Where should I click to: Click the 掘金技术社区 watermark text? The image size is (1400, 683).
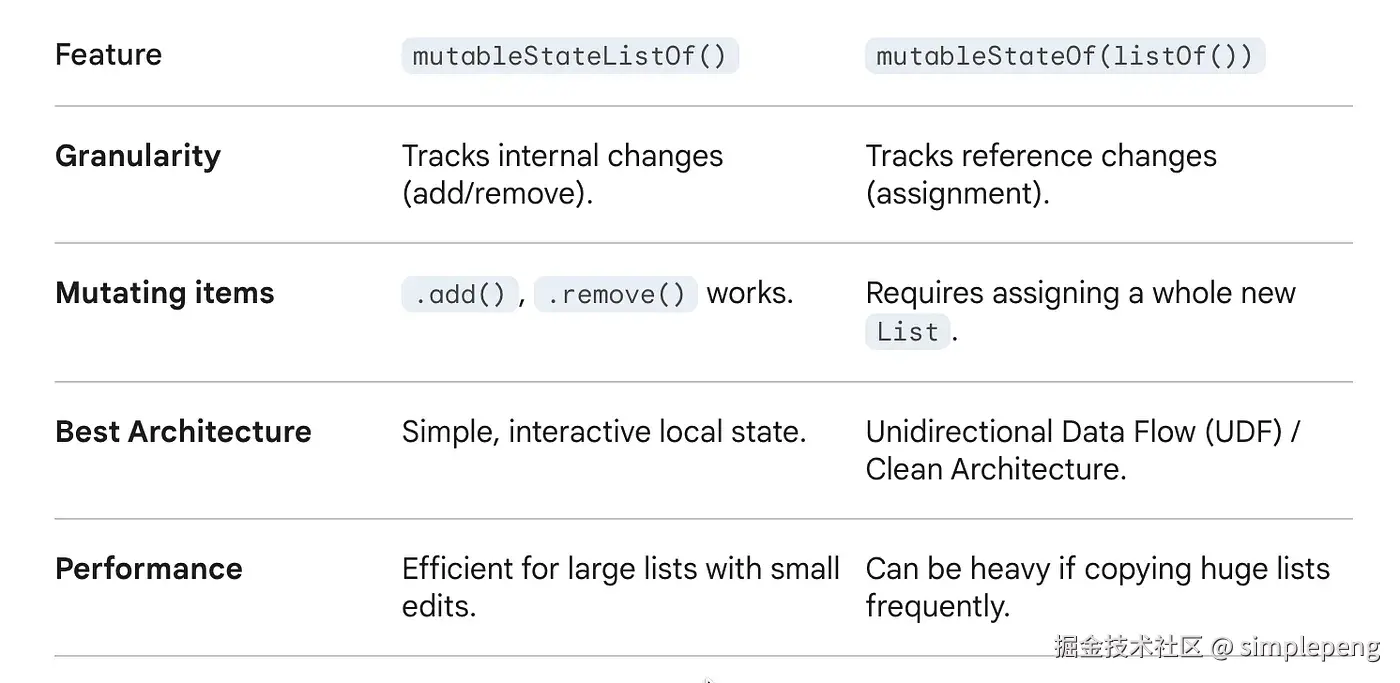[1127, 647]
